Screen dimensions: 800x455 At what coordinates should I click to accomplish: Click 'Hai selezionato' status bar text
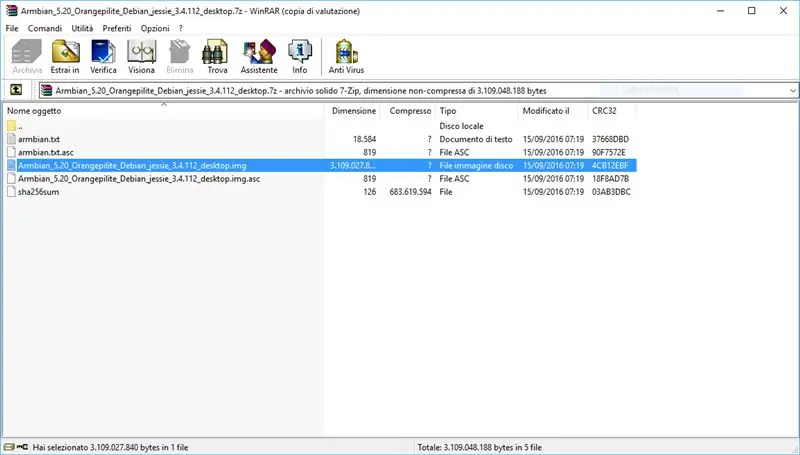point(110,447)
